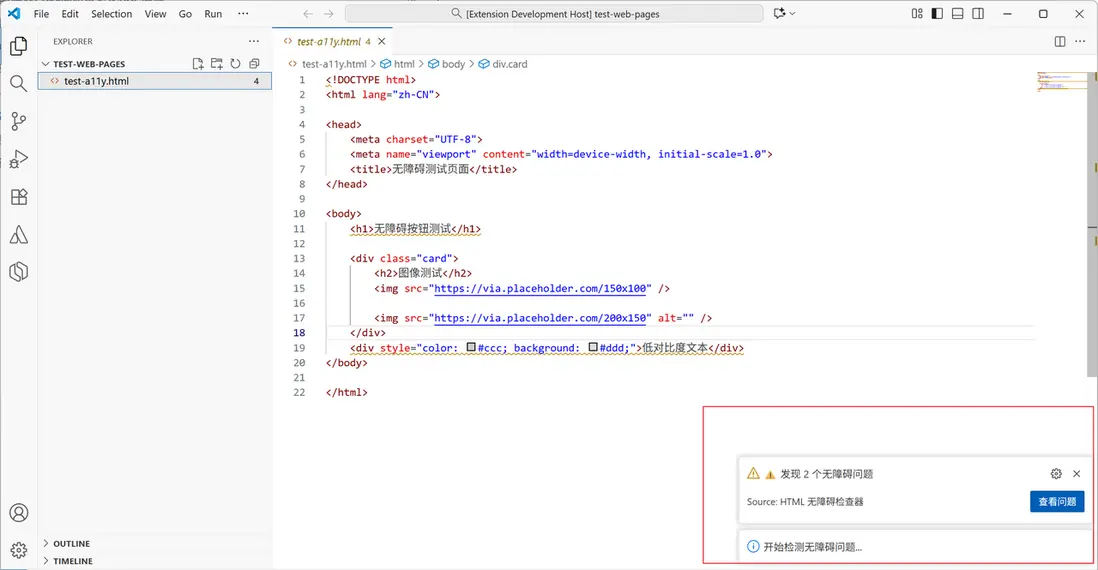Open the Search view in activity bar
This screenshot has height=570, width=1098.
[18, 84]
